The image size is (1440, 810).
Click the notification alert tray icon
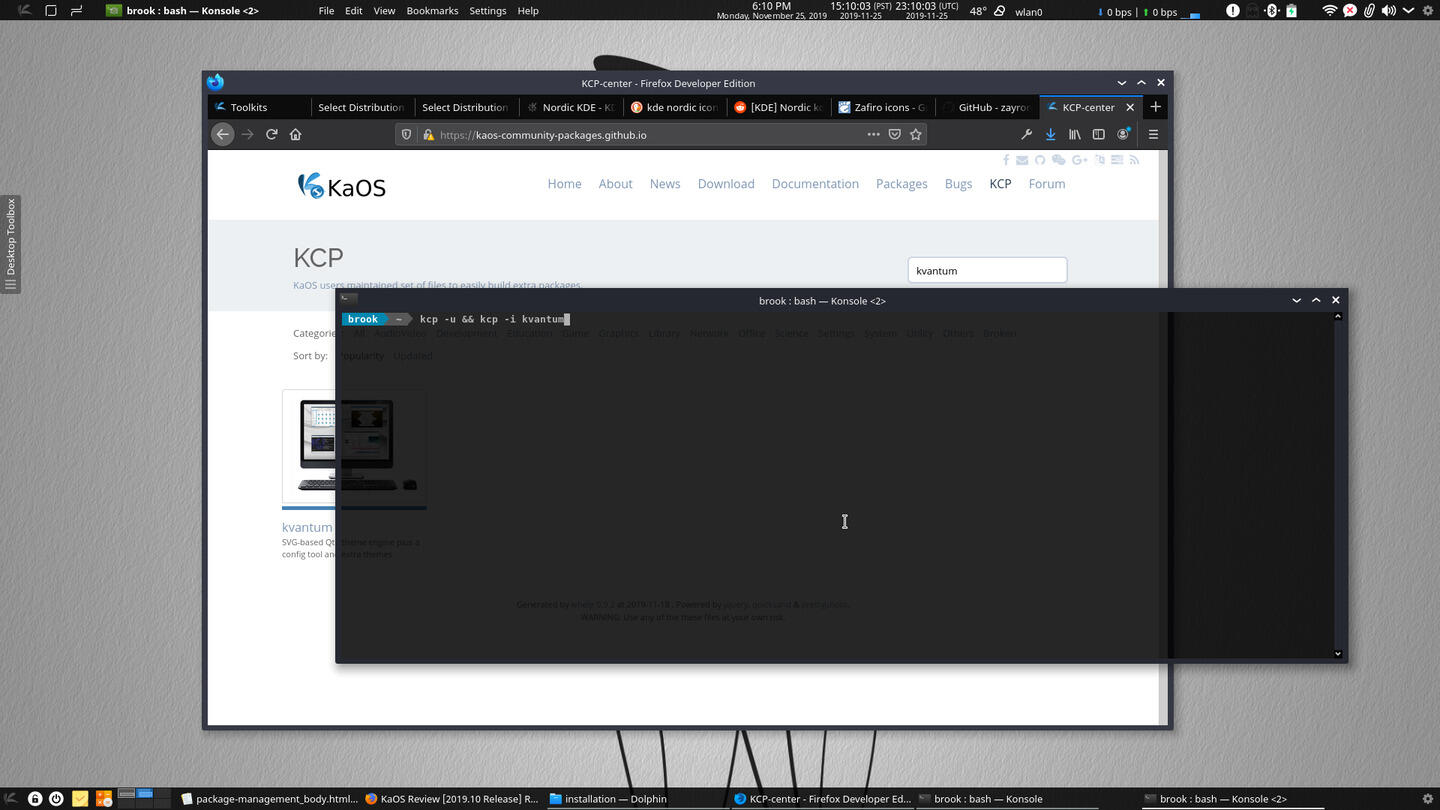pyautogui.click(x=1233, y=11)
